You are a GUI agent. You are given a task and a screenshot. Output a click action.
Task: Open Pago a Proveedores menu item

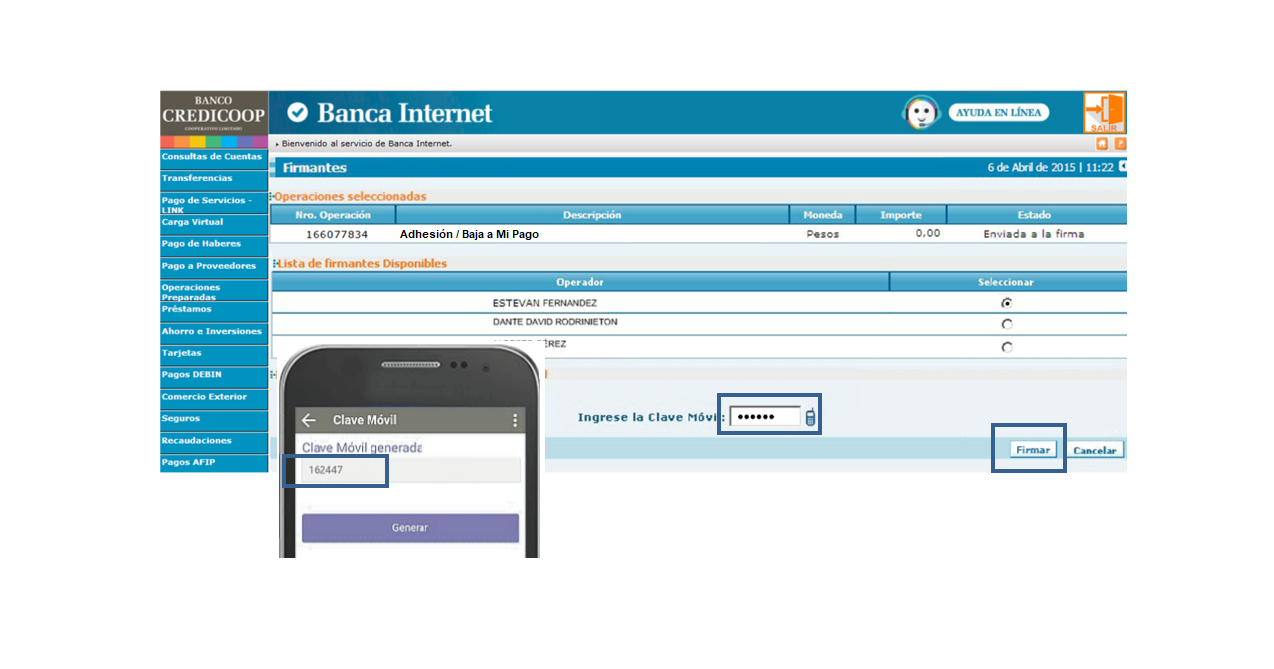pyautogui.click(x=214, y=267)
